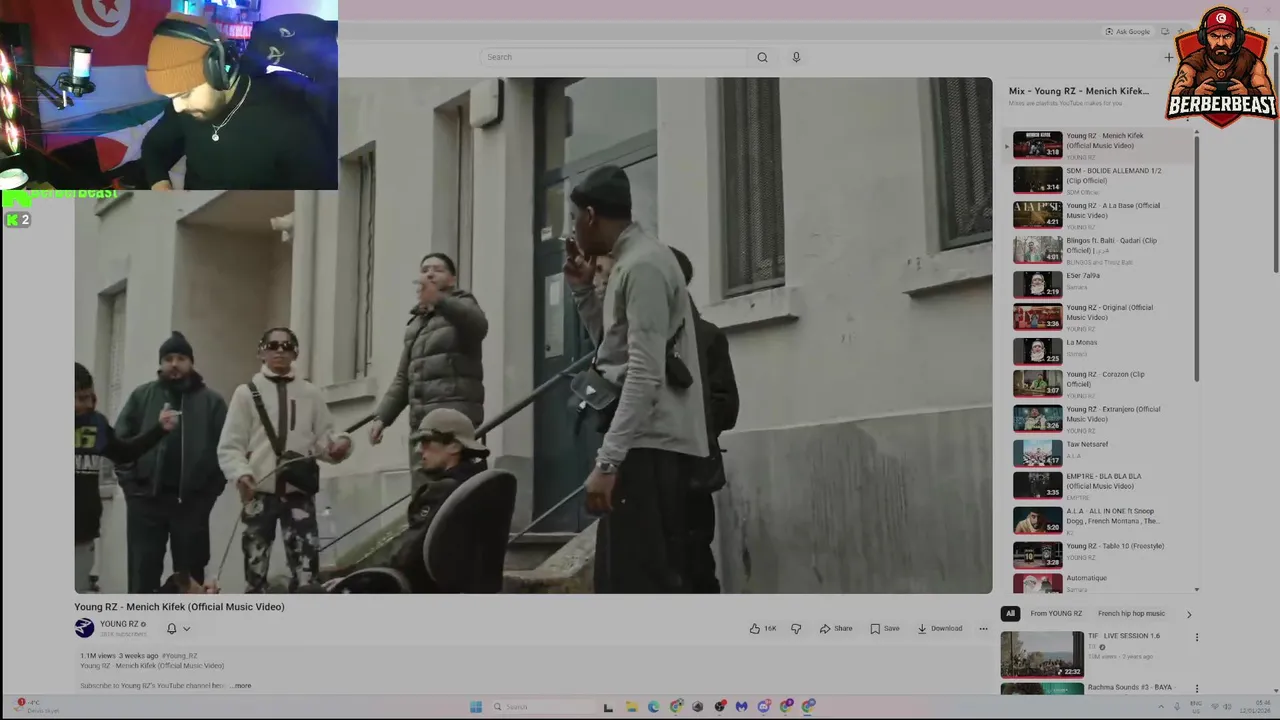
Task: Open the YOUNG RZ channel avatar
Action: coord(84,628)
